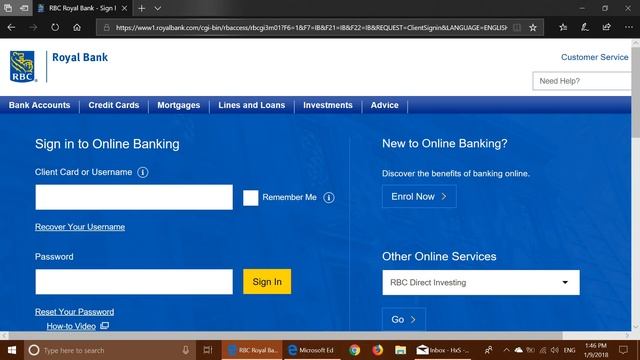
Task: Open Firefox from the taskbar
Action: pos(378,350)
